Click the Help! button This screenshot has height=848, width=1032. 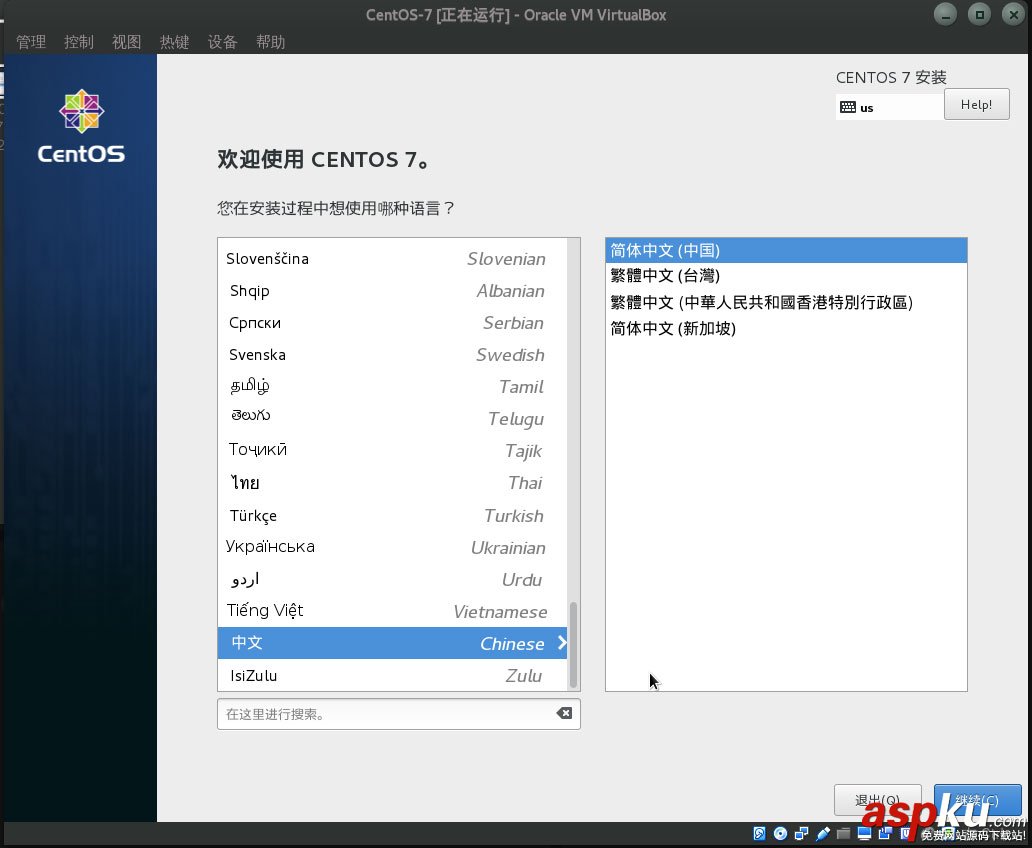[x=976, y=103]
